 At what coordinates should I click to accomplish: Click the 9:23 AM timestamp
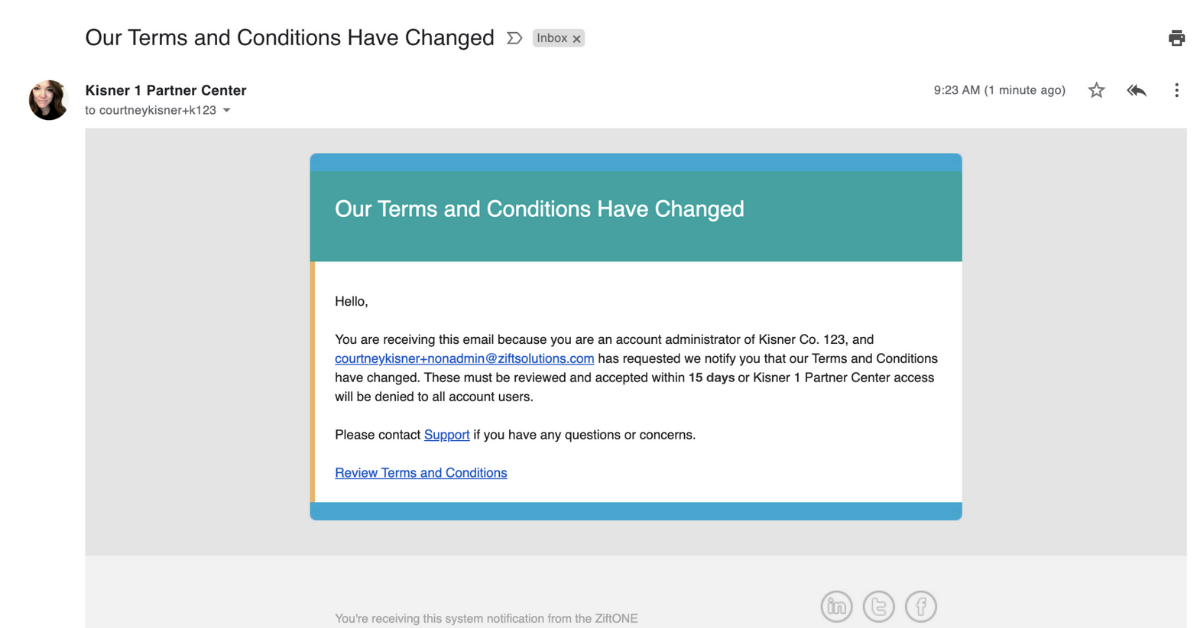1000,90
